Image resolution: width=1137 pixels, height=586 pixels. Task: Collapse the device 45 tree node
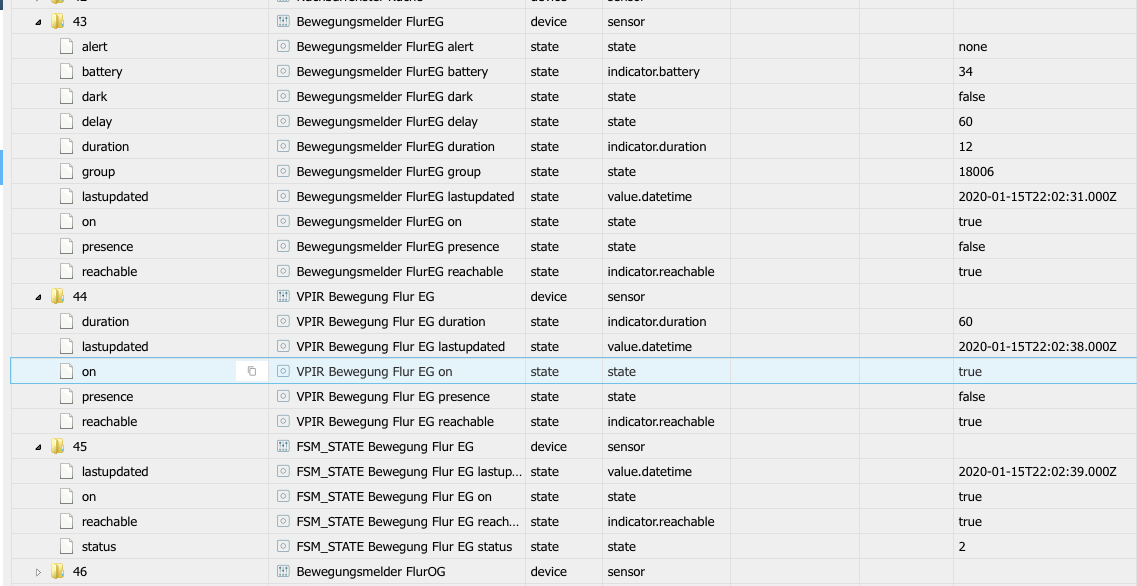(x=38, y=447)
